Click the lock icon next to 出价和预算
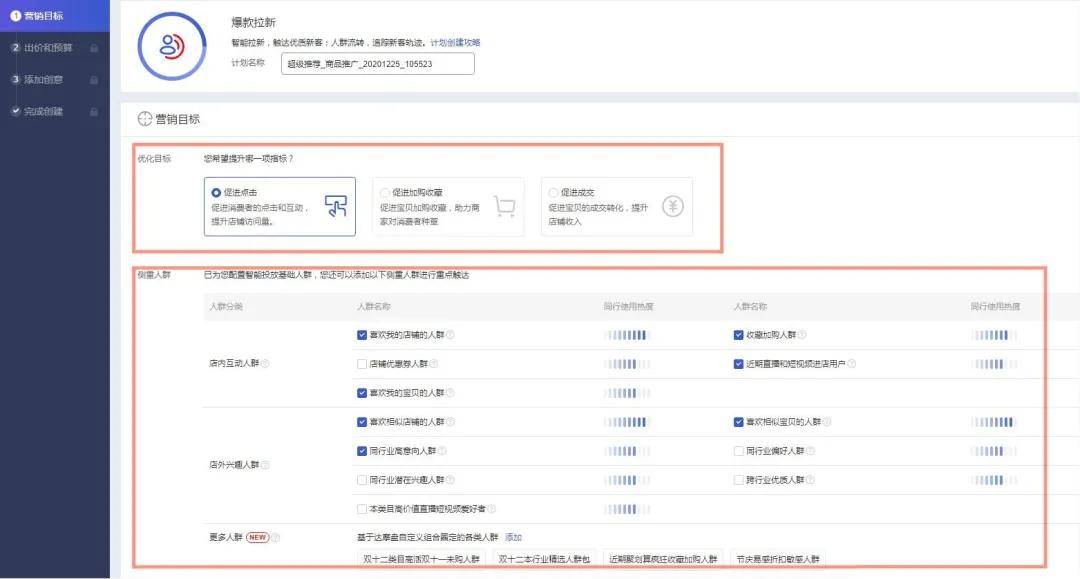This screenshot has height=579, width=1080. 94,48
